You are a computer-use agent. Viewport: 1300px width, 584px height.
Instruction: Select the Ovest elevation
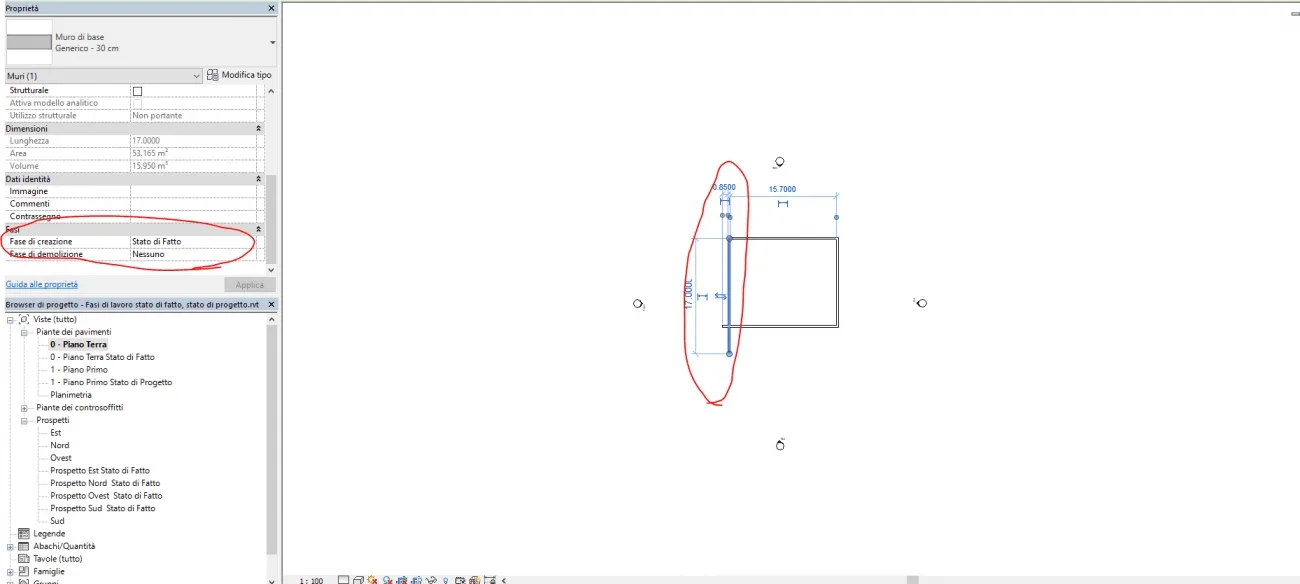click(x=61, y=458)
